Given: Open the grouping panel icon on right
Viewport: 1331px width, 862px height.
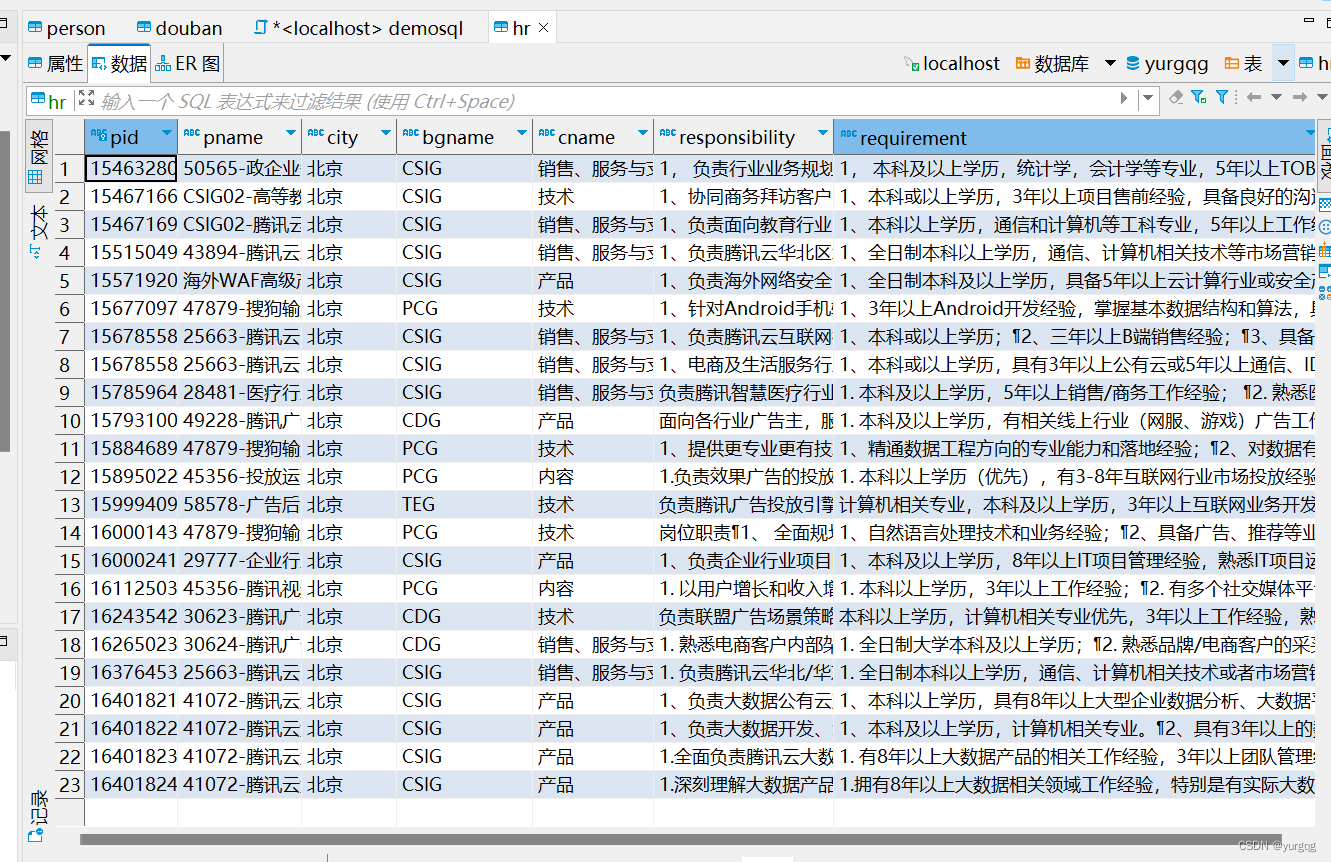Looking at the screenshot, I should click(x=1325, y=228).
